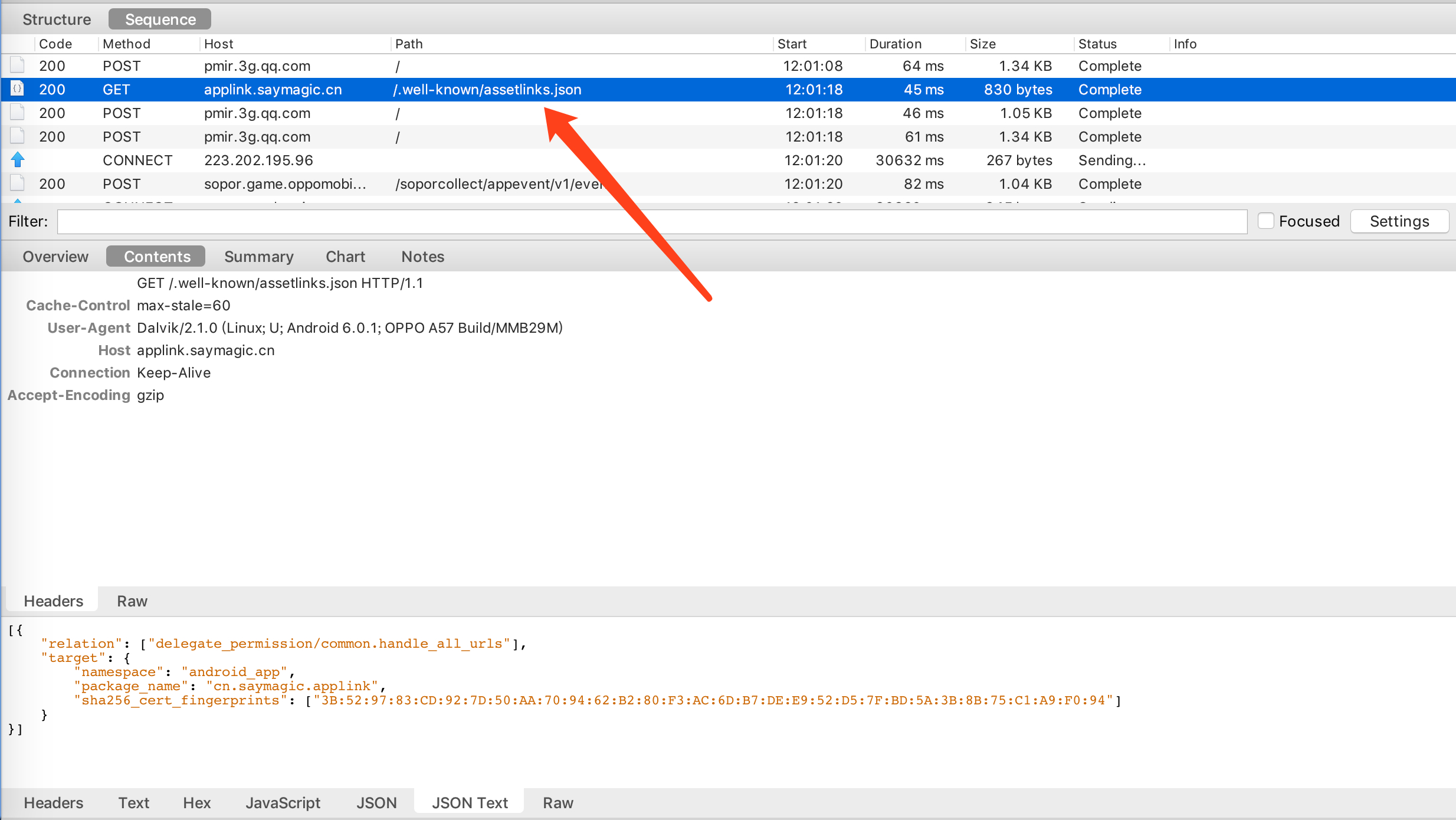Screen dimensions: 1456x820
Task: Switch response view to the JSON tab
Action: click(x=376, y=803)
